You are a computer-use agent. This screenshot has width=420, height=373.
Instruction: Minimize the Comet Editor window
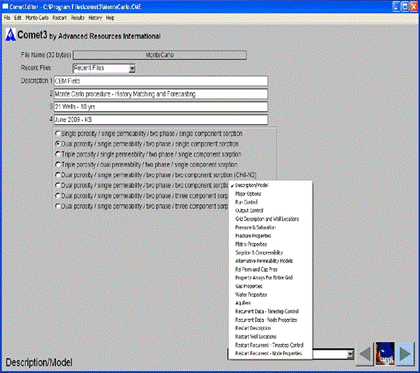[396, 7]
